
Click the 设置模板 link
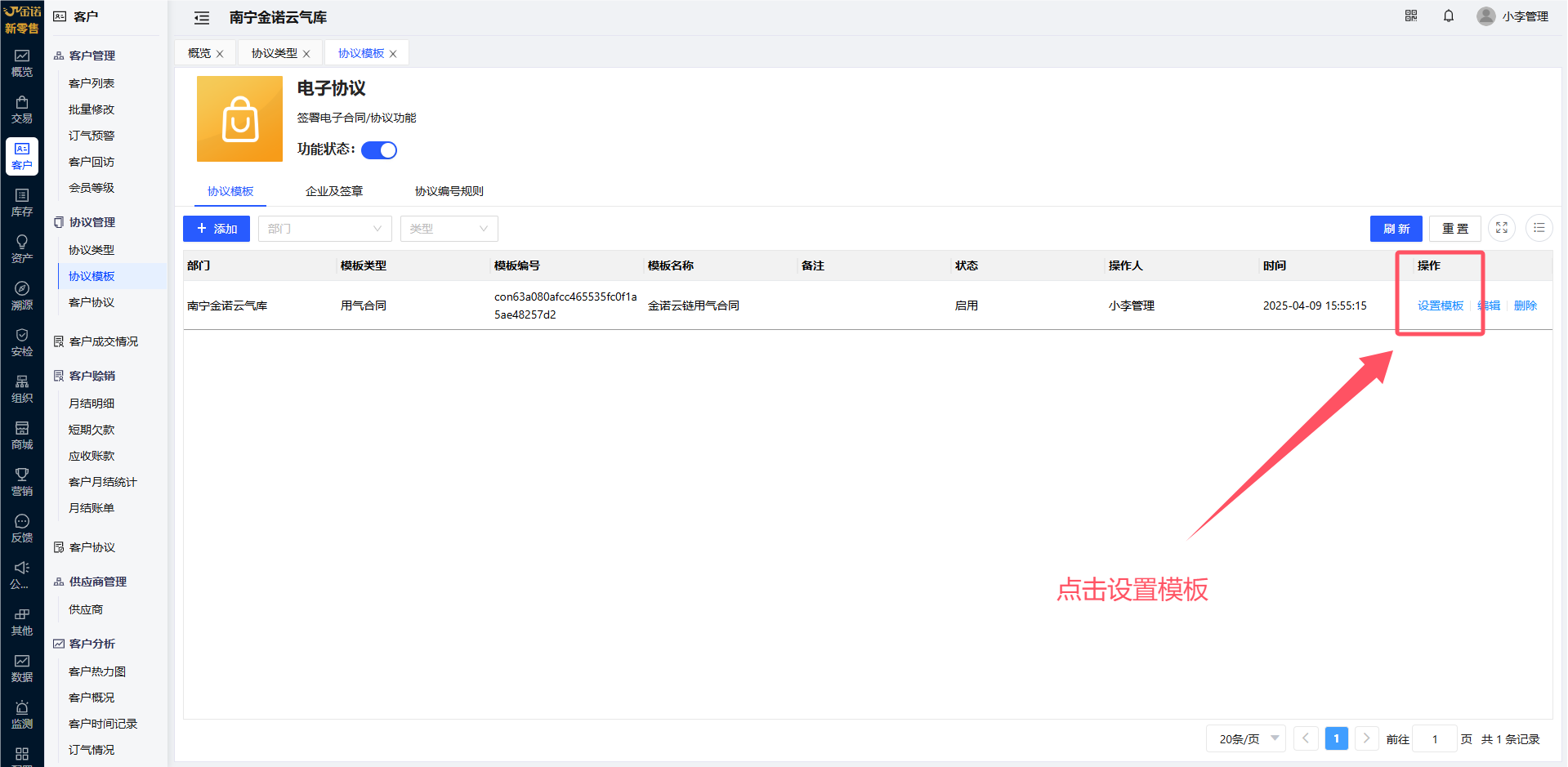point(1441,305)
